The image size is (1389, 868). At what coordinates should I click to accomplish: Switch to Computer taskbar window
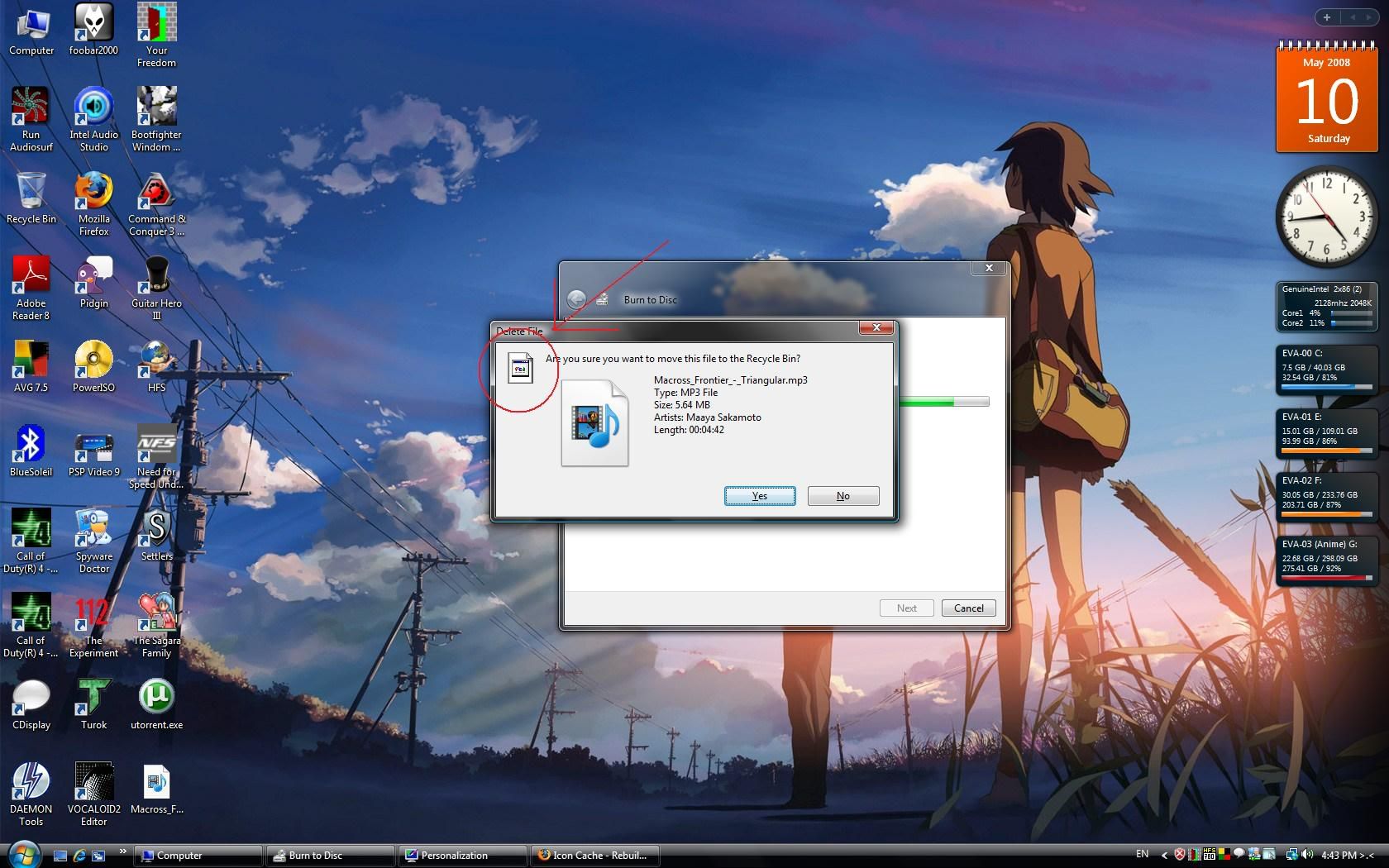point(198,856)
